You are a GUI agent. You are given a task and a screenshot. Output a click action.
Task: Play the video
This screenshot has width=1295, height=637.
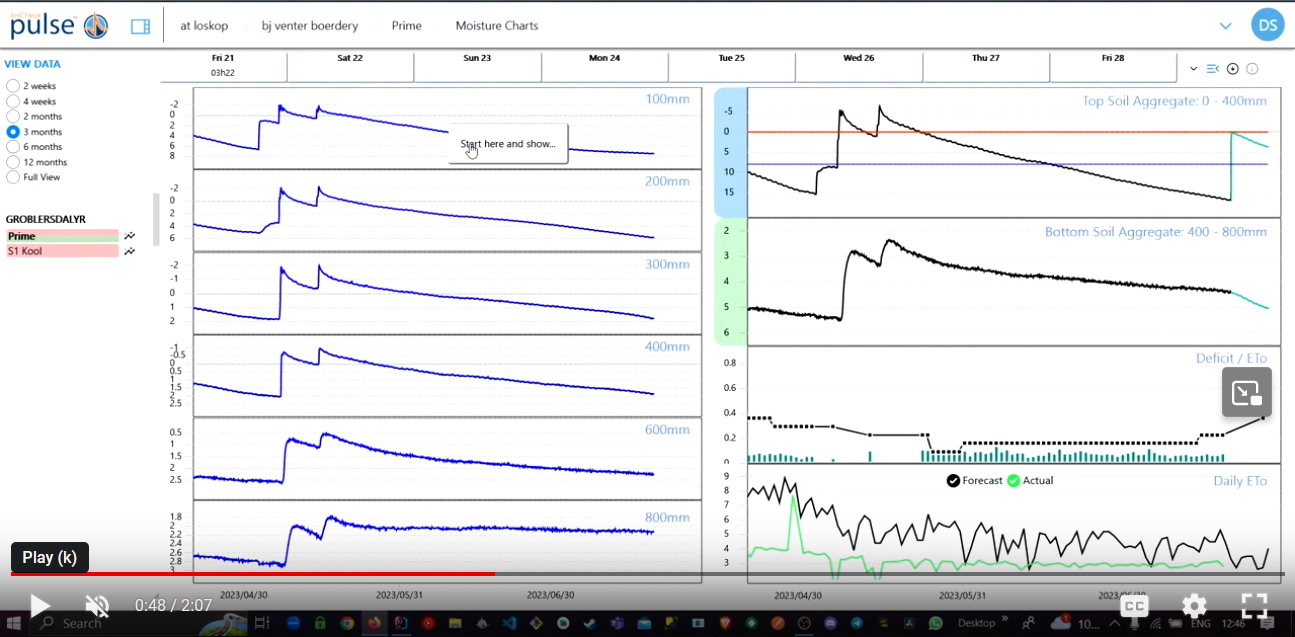(39, 605)
